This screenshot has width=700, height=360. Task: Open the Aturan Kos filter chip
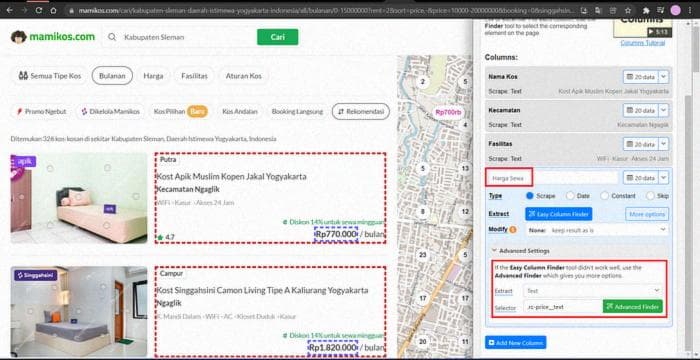(x=243, y=76)
